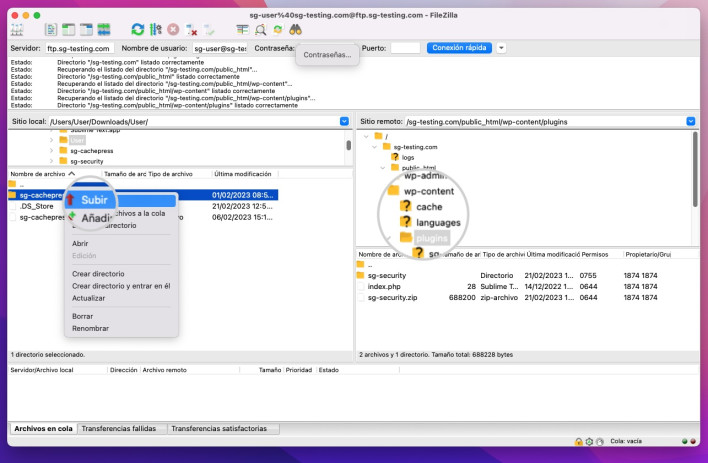Toggle local directory tree display icon
Image resolution: width=708 pixels, height=463 pixels.
(x=68, y=30)
